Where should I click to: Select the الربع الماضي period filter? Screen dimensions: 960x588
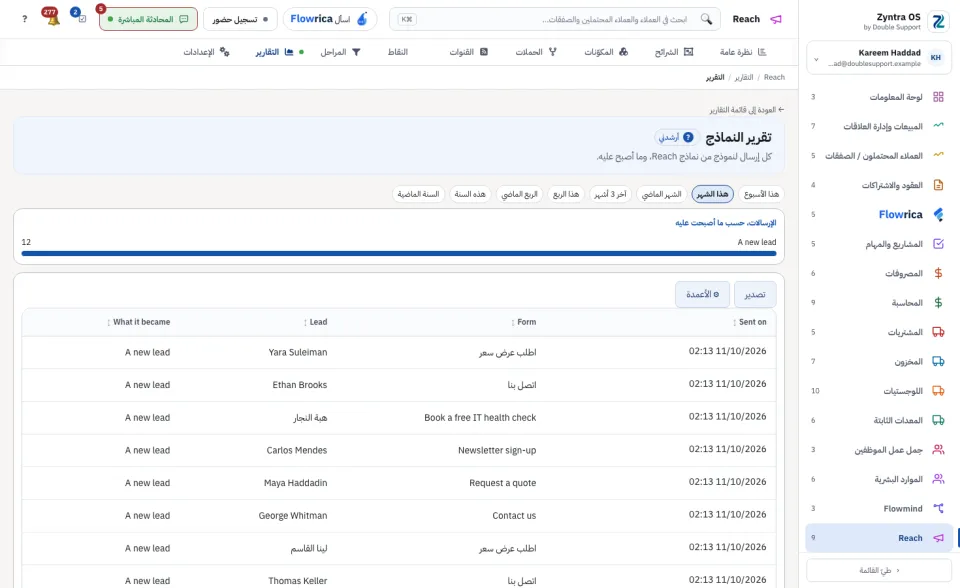(519, 194)
